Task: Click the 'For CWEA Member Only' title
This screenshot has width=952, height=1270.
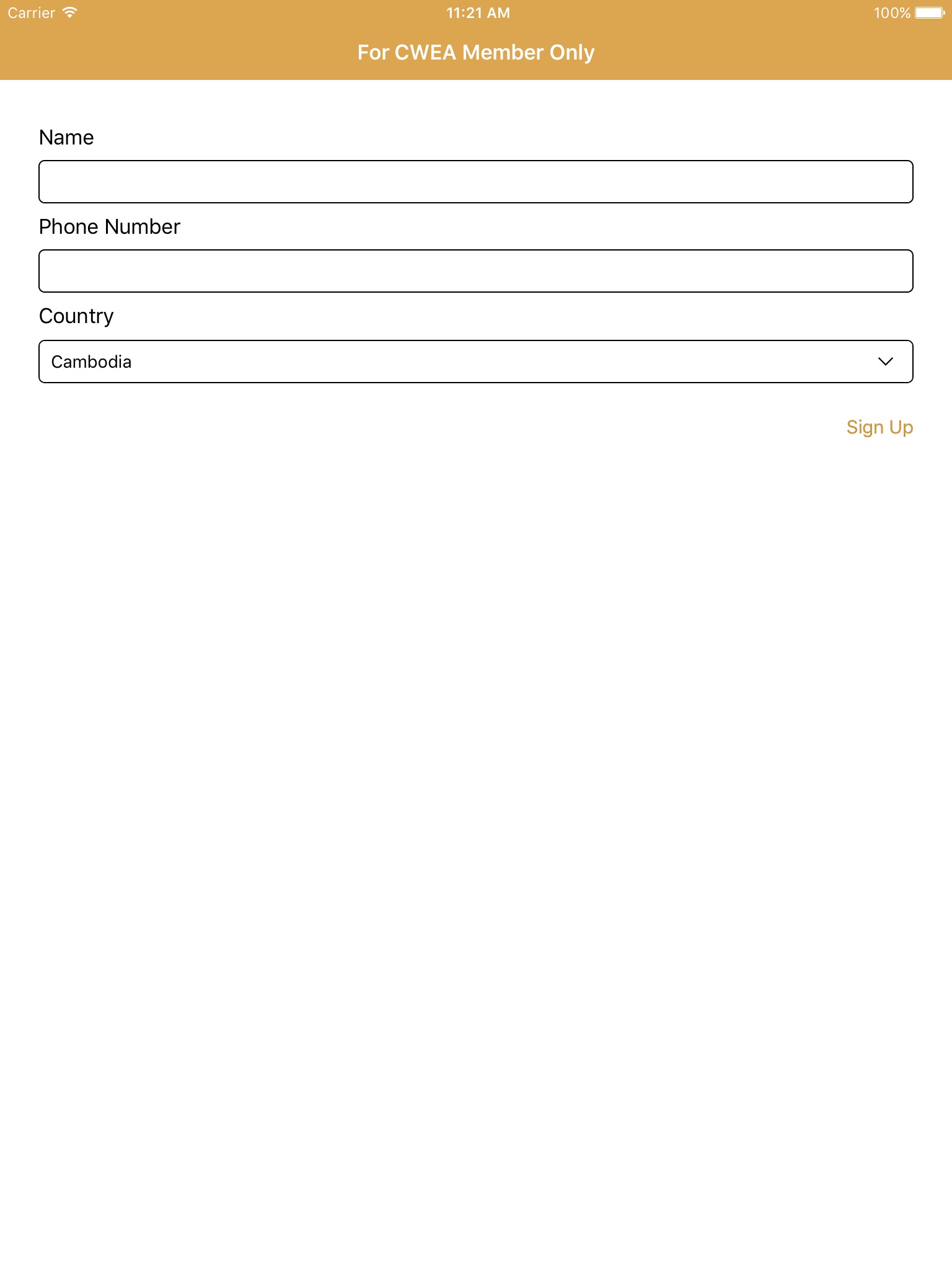Action: (x=475, y=53)
